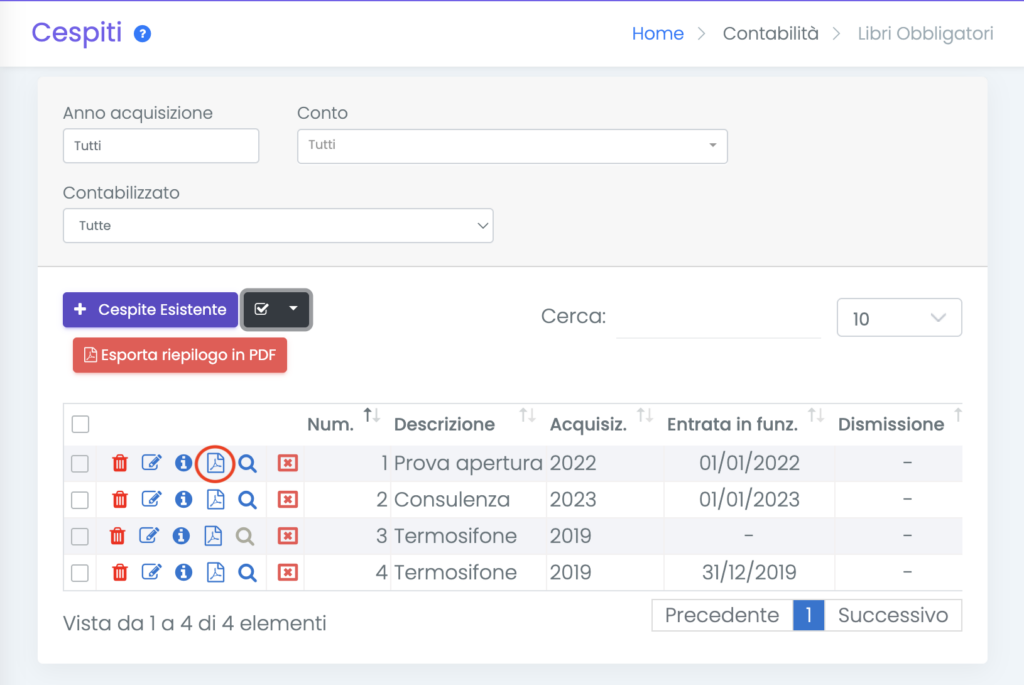The width and height of the screenshot is (1024, 685).
Task: Show info for asset number 3
Action: tap(182, 536)
